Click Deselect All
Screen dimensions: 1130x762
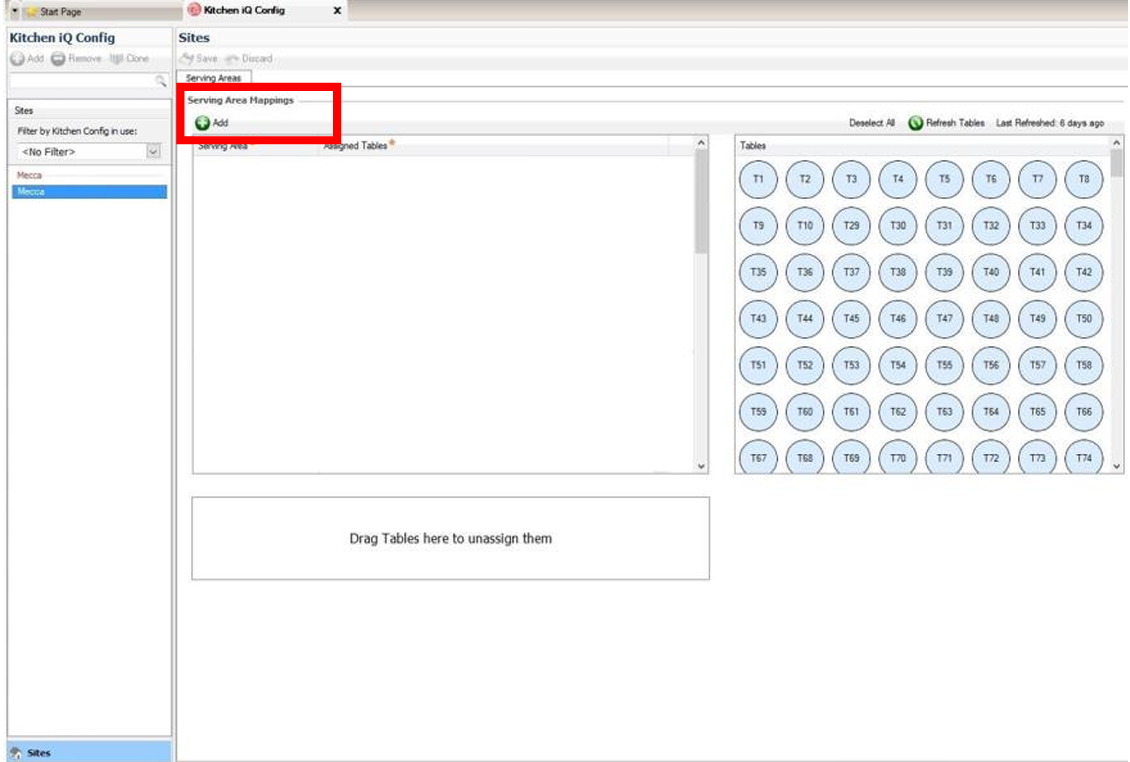pyautogui.click(x=871, y=123)
